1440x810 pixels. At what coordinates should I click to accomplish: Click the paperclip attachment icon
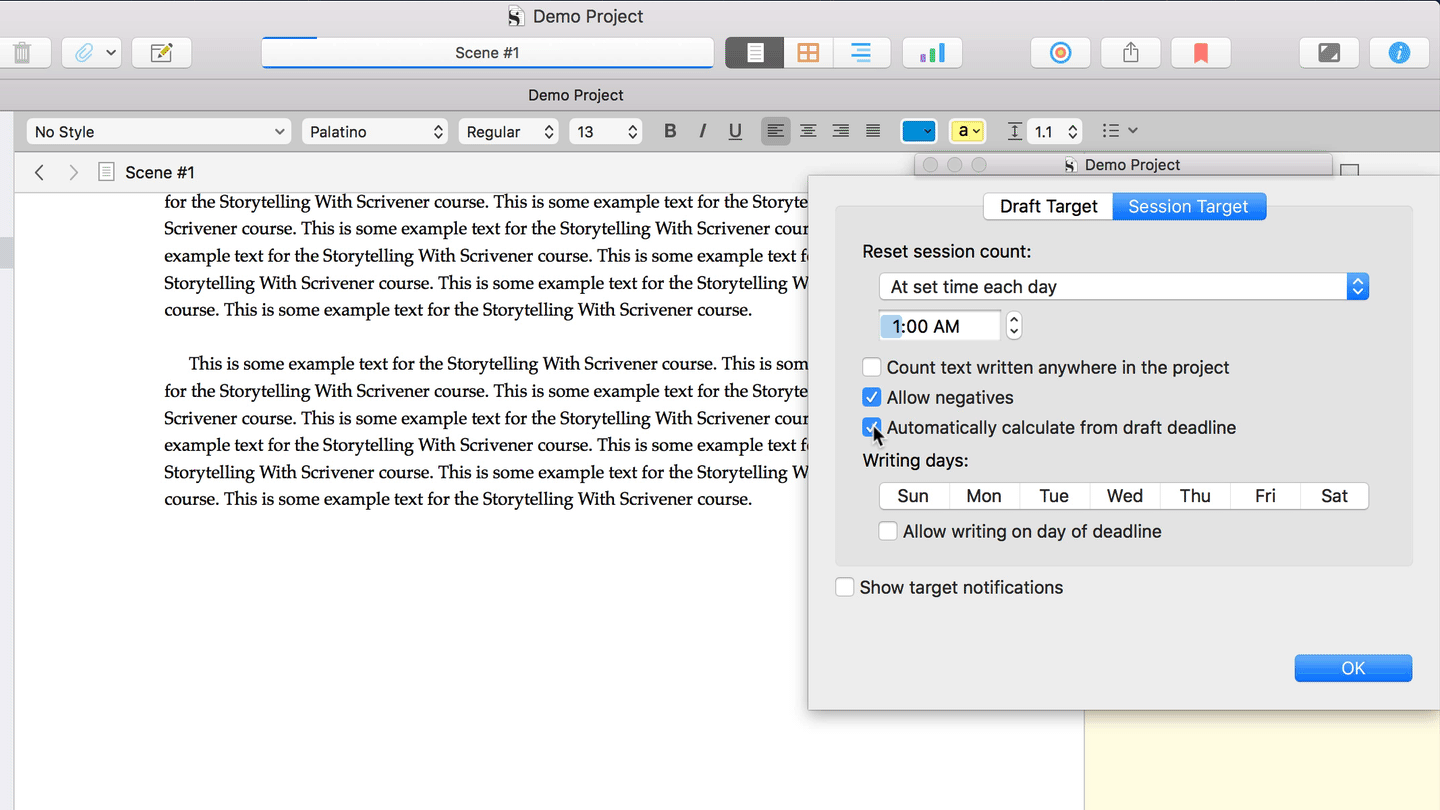point(84,53)
